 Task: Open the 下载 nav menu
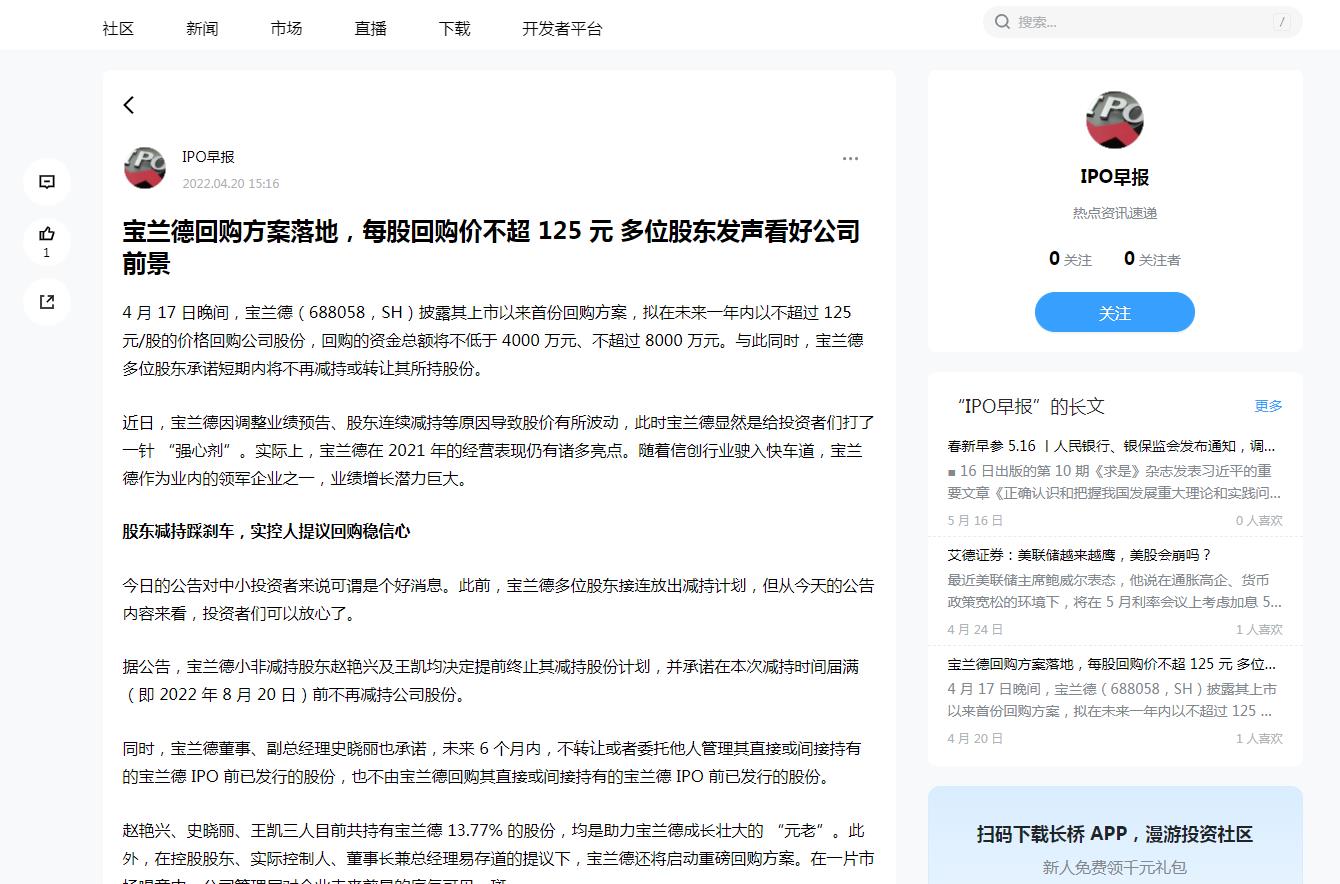tap(454, 28)
